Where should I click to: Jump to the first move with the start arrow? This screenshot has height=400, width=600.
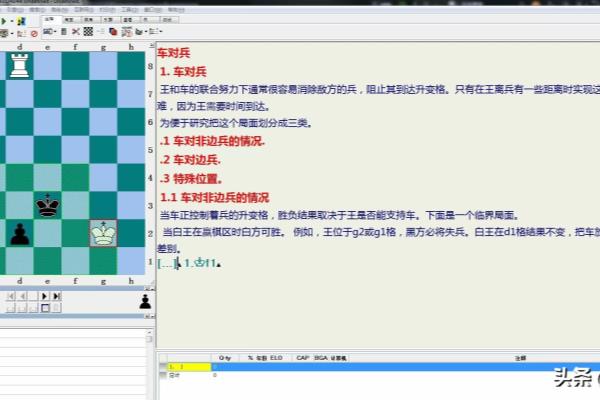click(10, 296)
